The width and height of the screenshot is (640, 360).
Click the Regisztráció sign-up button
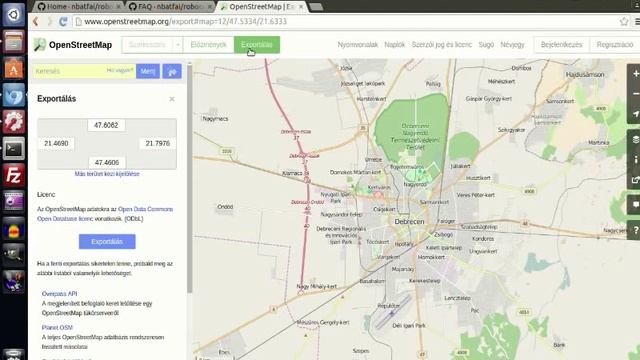click(x=615, y=44)
